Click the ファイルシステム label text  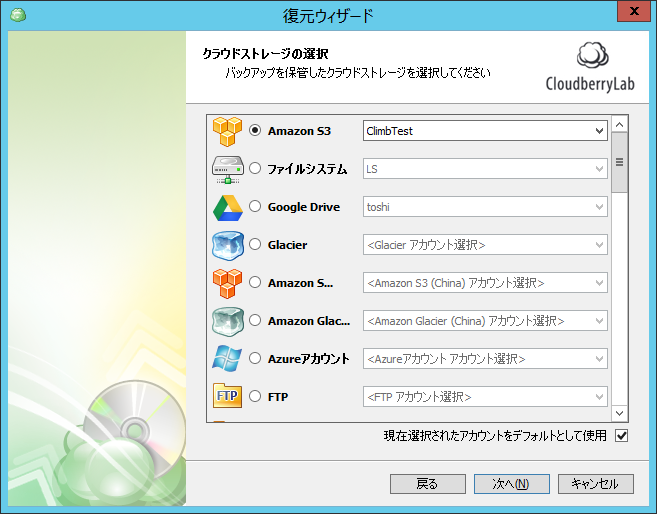307,169
